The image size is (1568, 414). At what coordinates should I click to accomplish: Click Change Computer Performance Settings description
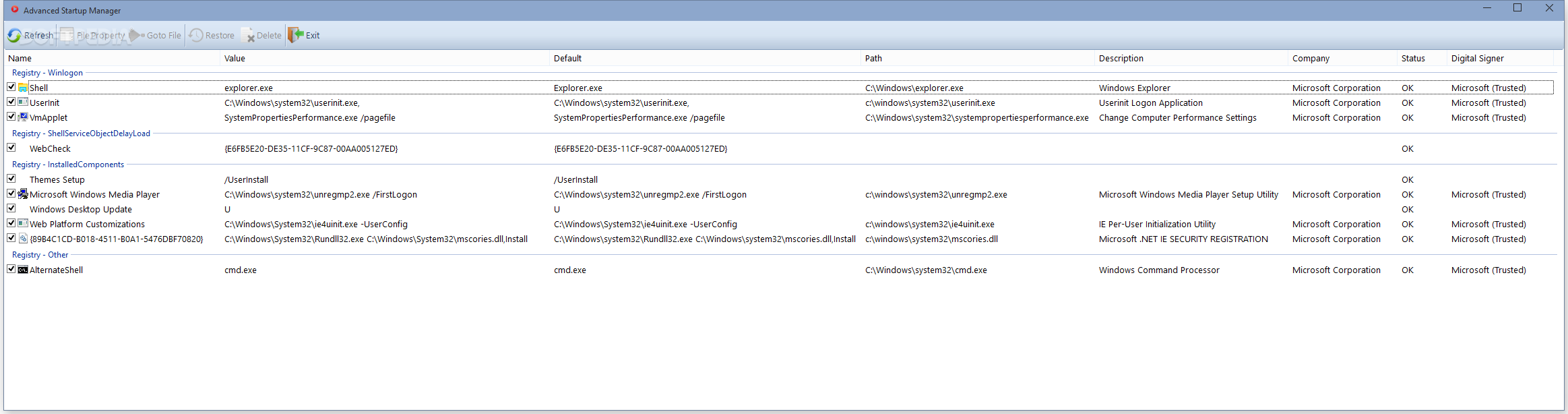tap(1178, 118)
